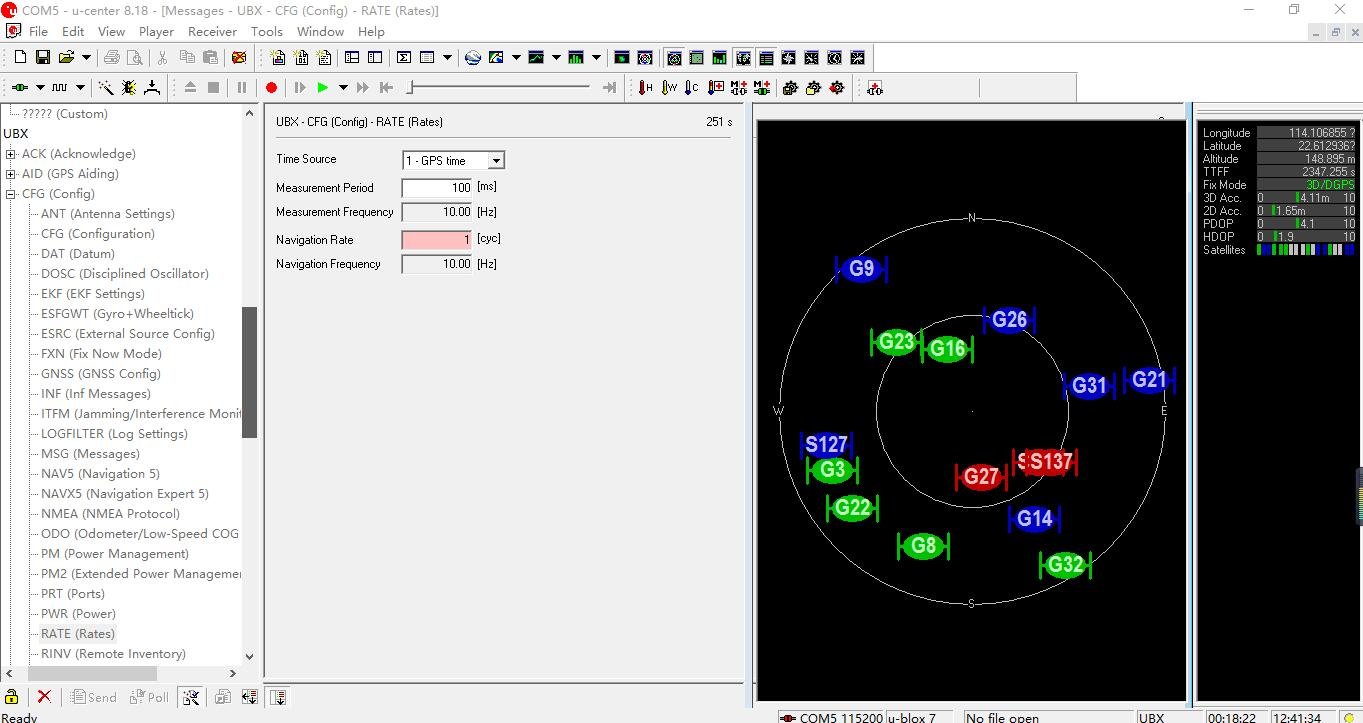Open the Time Source dropdown
Screen dimensions: 1363x723
click(x=496, y=161)
